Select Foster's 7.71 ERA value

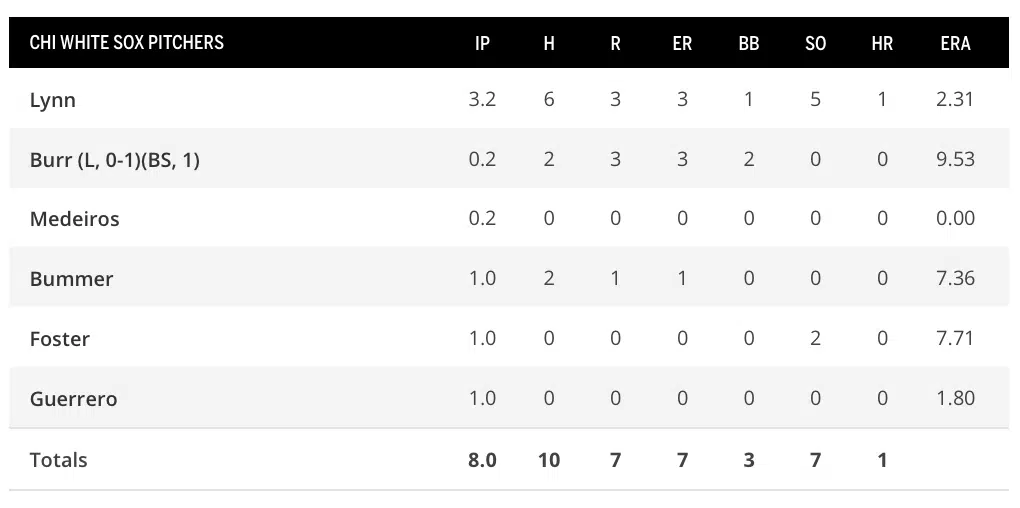pos(955,339)
